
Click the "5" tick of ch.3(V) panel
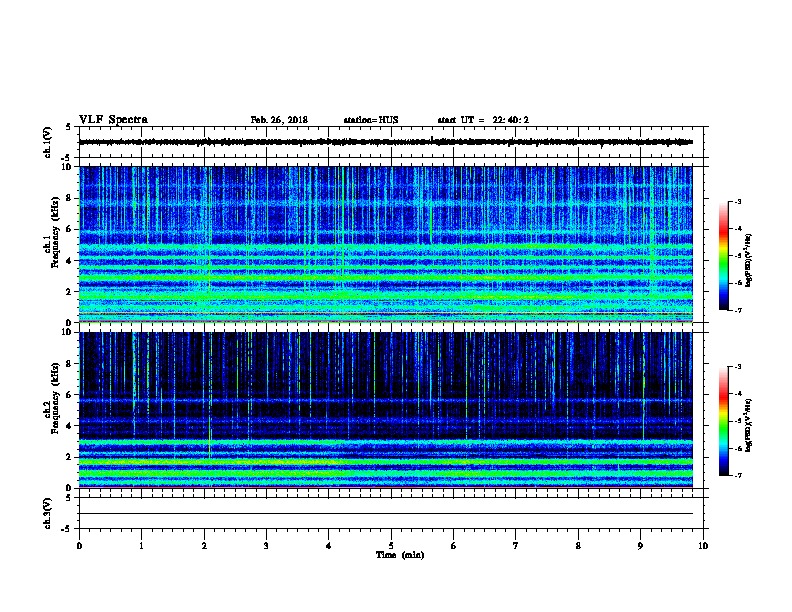tap(68, 498)
